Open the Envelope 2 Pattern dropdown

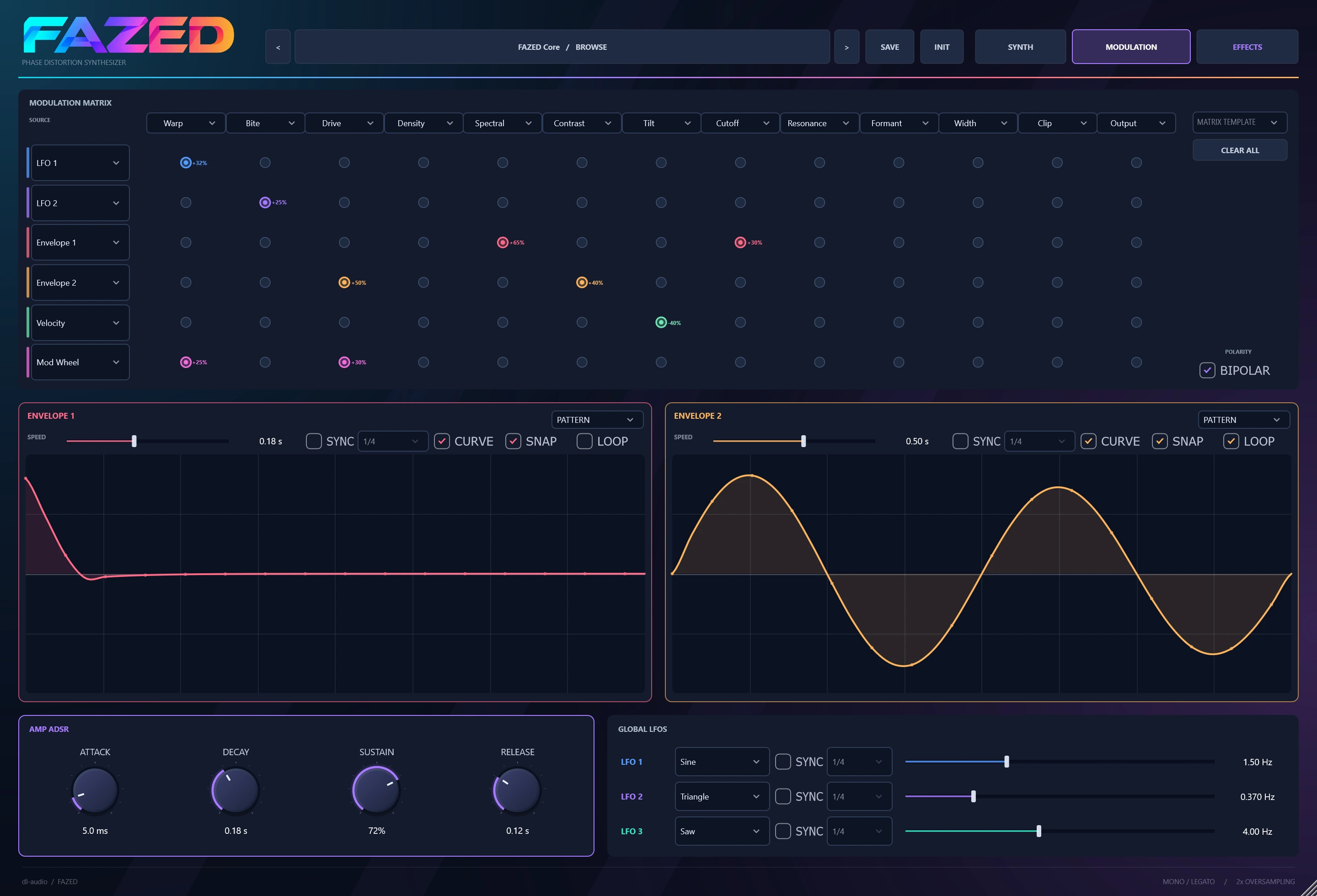[x=1243, y=420]
